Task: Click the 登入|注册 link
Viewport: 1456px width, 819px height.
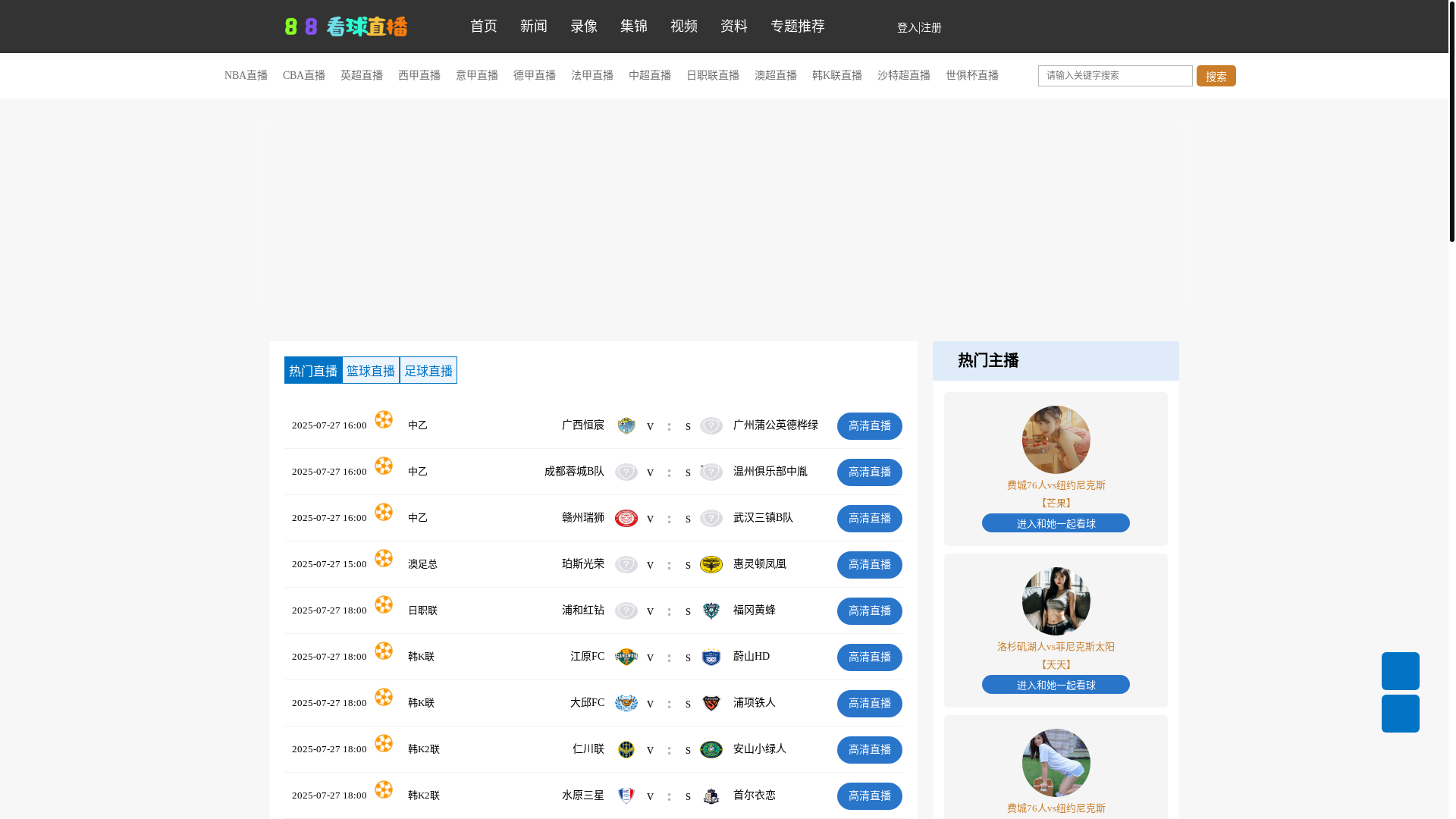Action: (919, 27)
